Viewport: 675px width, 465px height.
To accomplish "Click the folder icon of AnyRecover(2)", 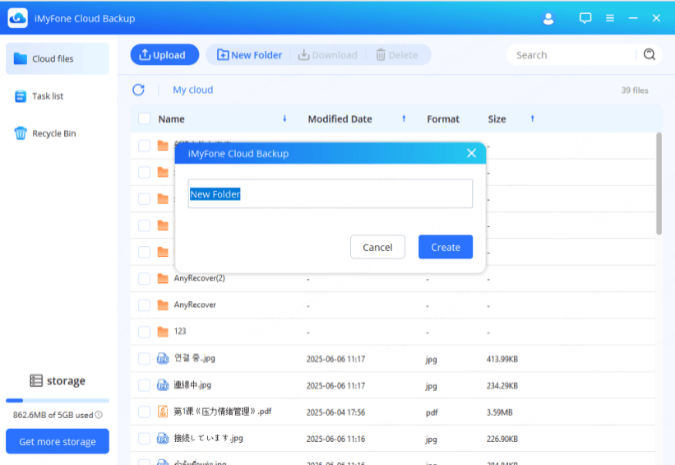I will (163, 279).
